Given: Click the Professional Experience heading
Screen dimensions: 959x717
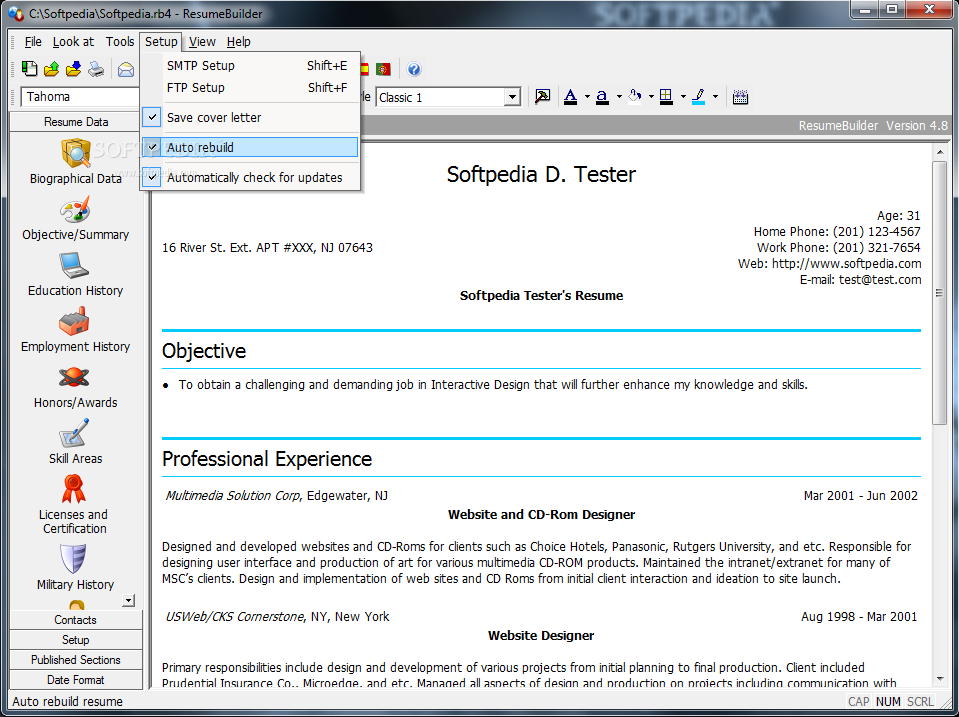Looking at the screenshot, I should point(267,459).
